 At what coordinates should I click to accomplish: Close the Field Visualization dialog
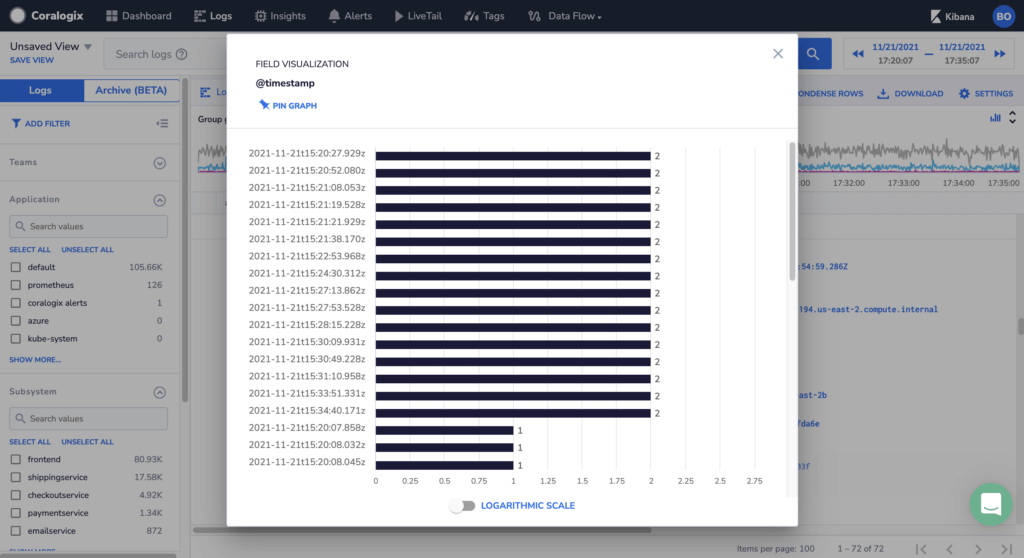[x=778, y=54]
